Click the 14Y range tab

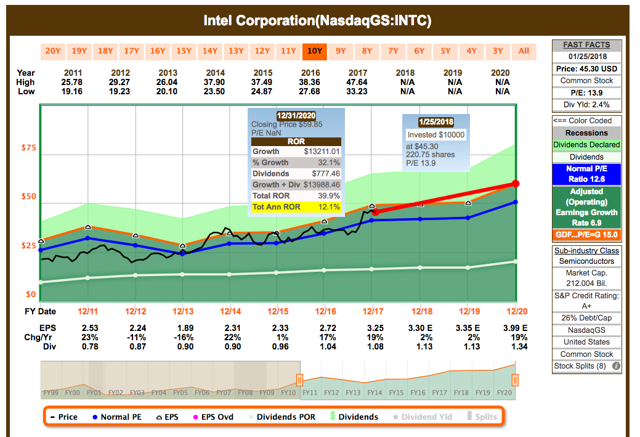click(x=210, y=51)
